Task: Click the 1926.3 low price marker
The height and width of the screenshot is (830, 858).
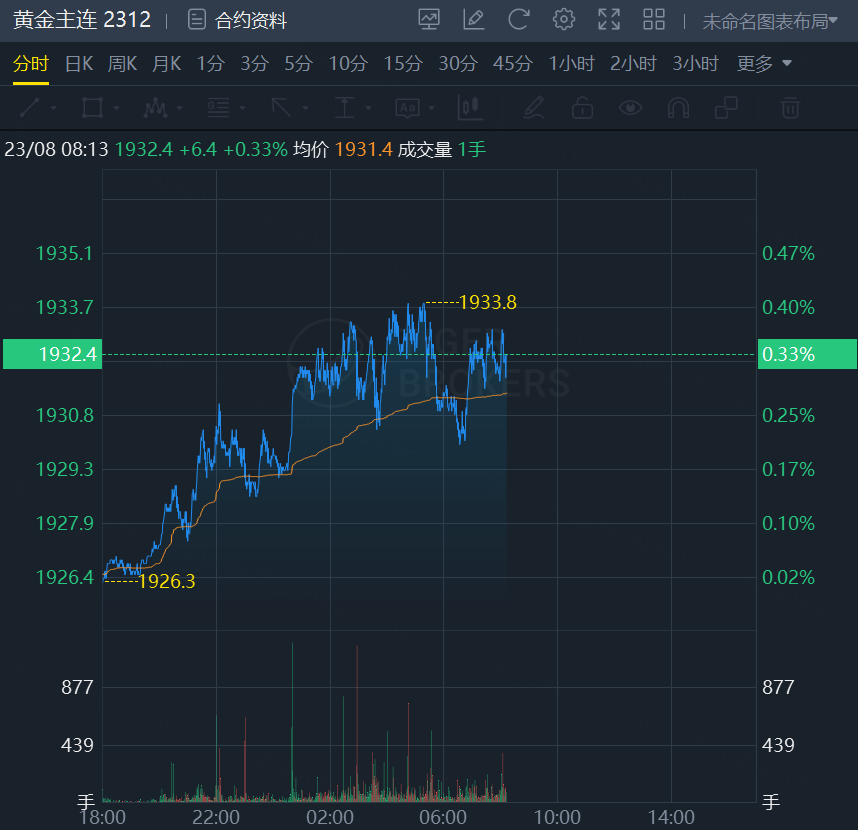Action: pyautogui.click(x=166, y=581)
